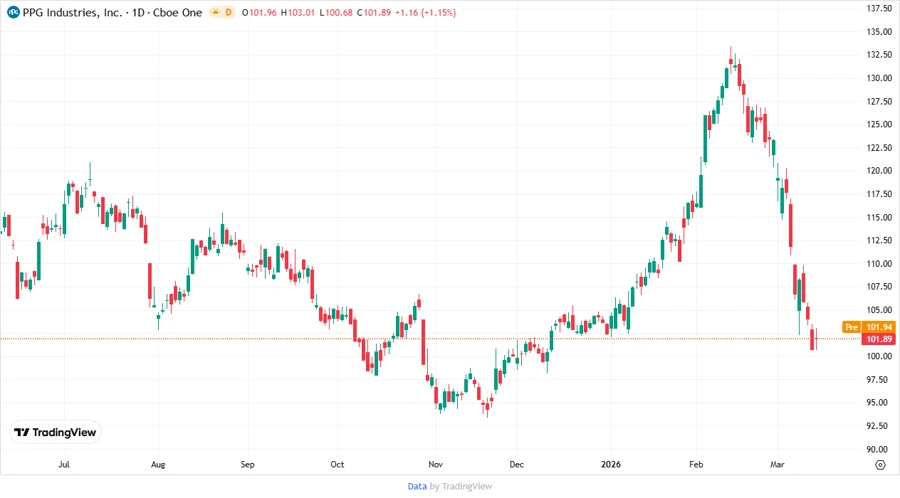This screenshot has width=900, height=498.
Task: Select the 101.89 current price label
Action: [x=879, y=339]
